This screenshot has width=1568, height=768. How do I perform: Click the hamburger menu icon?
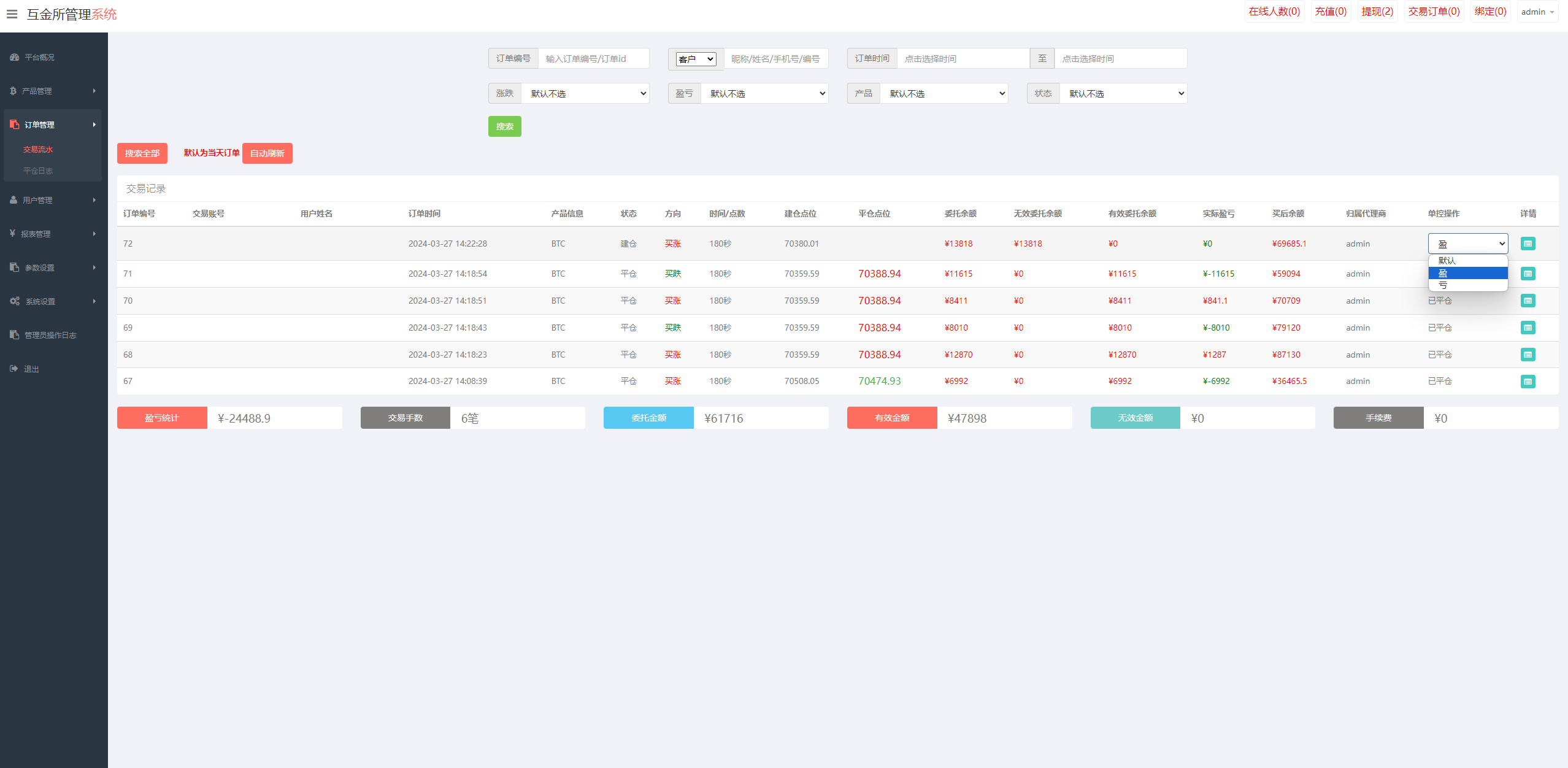pyautogui.click(x=12, y=14)
